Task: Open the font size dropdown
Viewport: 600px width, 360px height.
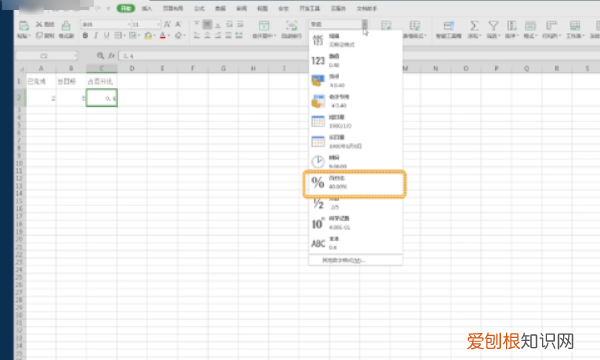Action: coord(158,24)
